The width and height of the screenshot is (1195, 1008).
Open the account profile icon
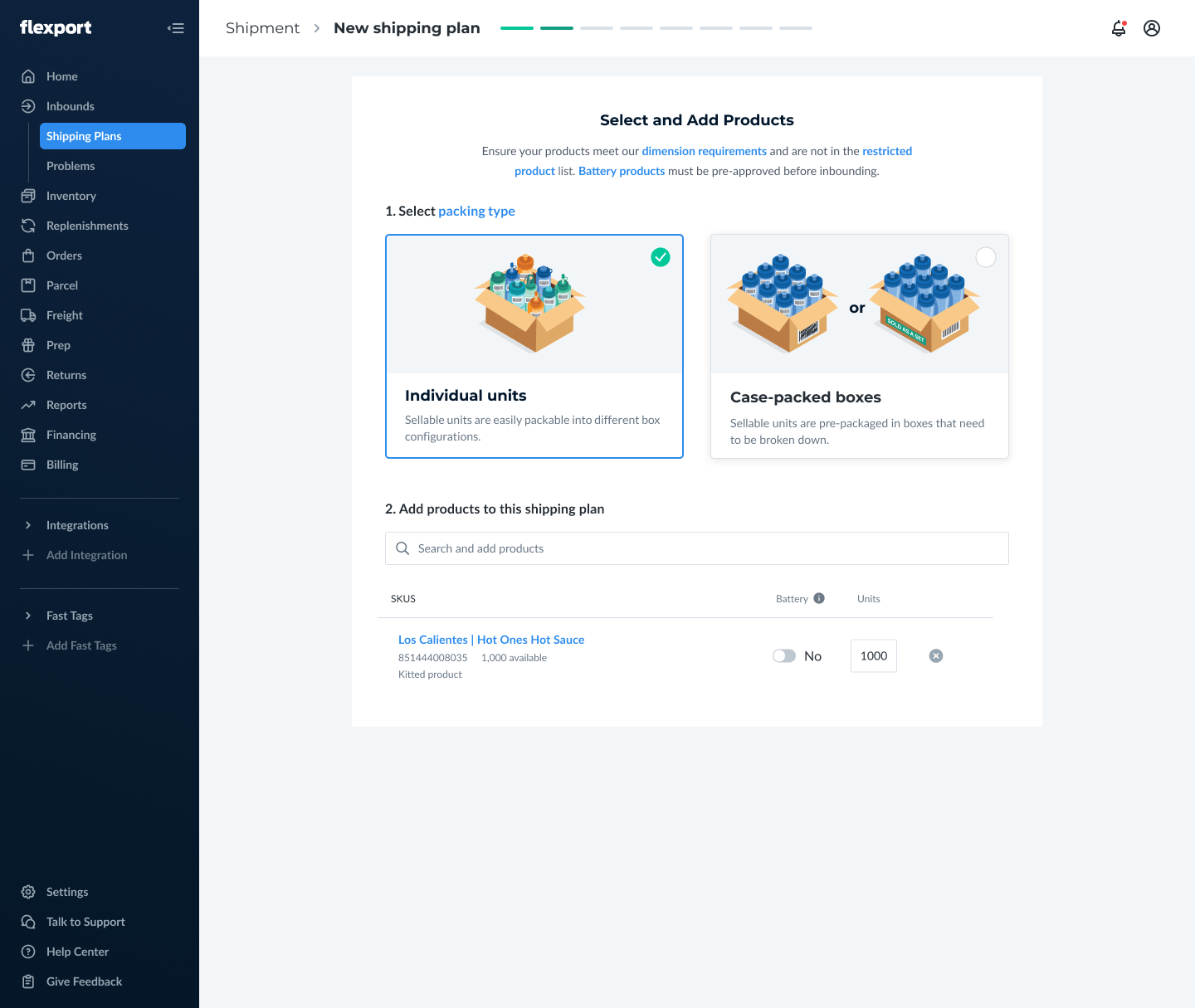[x=1152, y=27]
